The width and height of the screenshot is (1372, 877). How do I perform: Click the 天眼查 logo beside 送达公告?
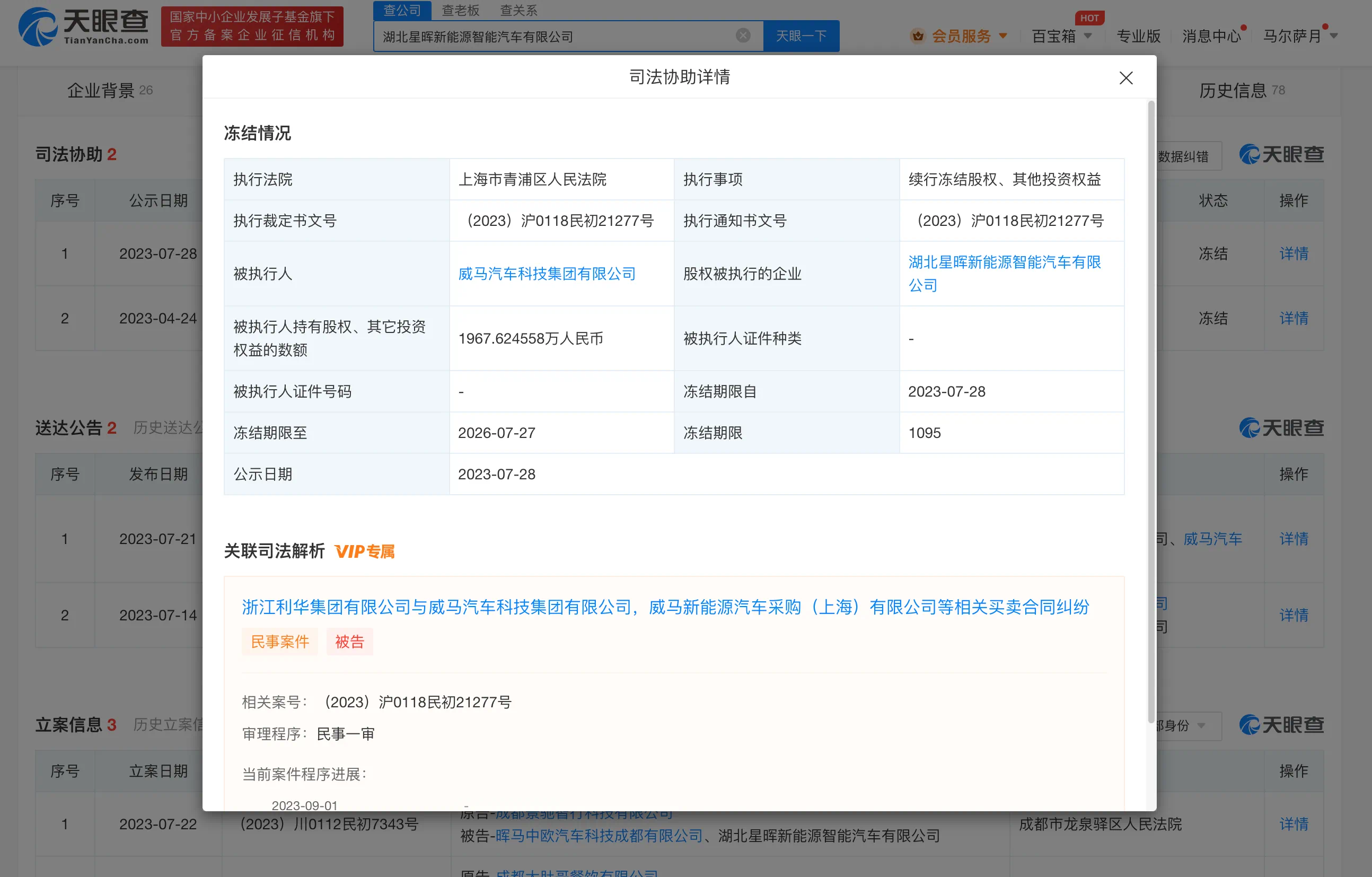(x=1281, y=428)
